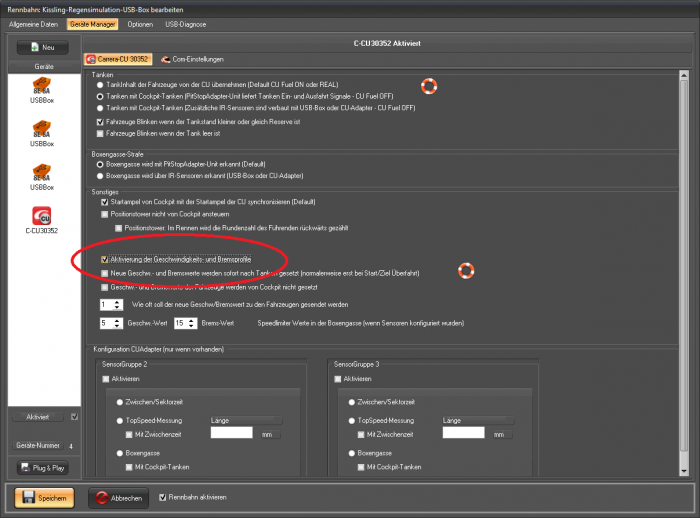Click the Neu button to add a device
Screen dimensions: 700x518
click(41, 47)
